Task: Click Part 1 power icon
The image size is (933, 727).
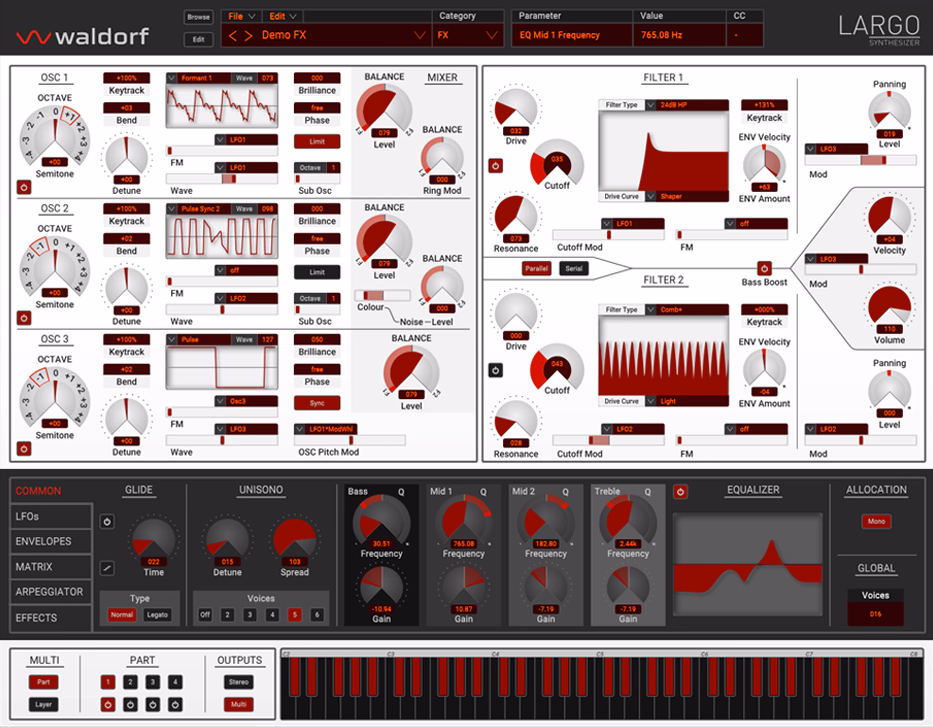Action: pyautogui.click(x=108, y=704)
